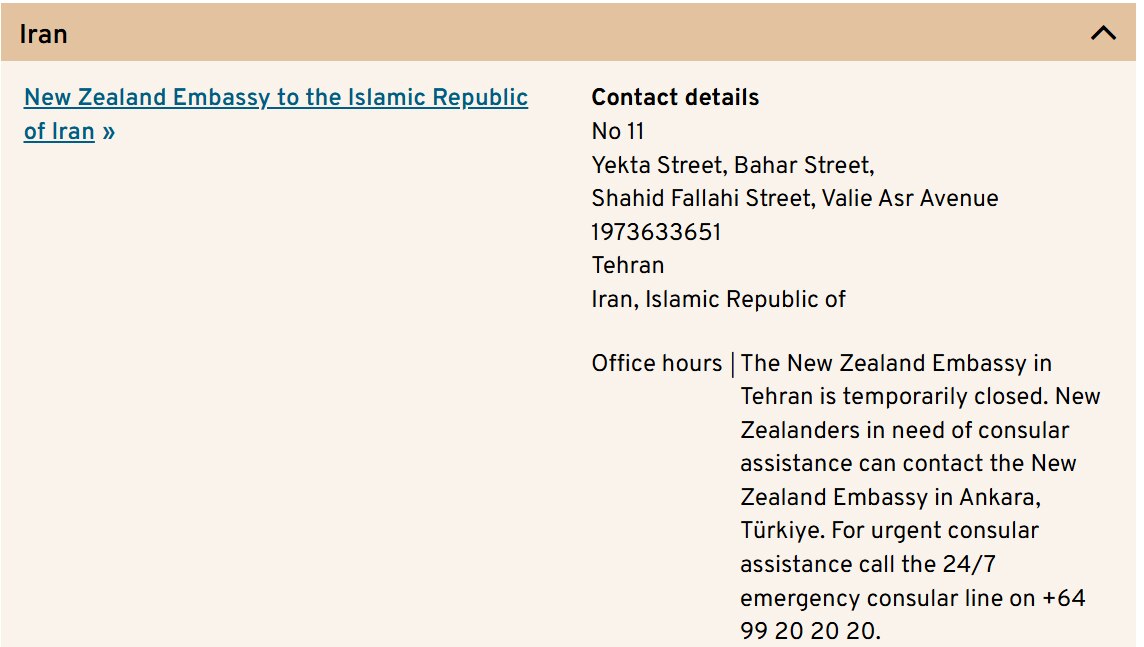Click the double arrow after 'of Iran'

point(108,132)
